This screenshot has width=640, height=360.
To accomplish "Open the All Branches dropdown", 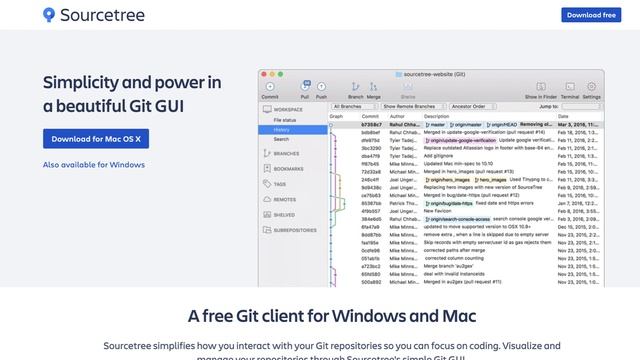I will (354, 107).
